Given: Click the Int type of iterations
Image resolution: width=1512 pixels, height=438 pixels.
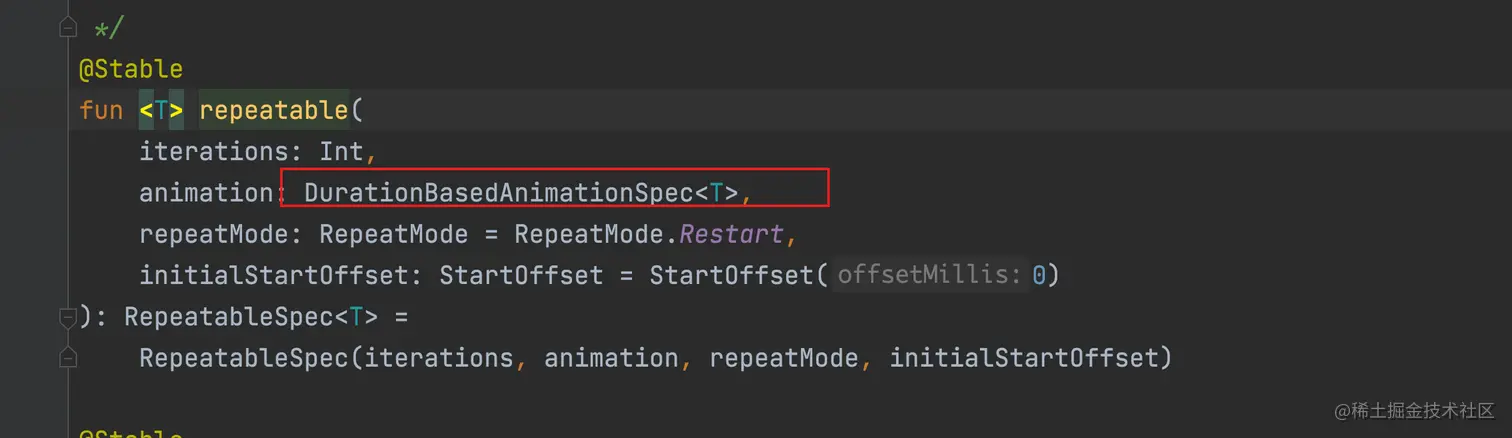Looking at the screenshot, I should click(x=342, y=152).
